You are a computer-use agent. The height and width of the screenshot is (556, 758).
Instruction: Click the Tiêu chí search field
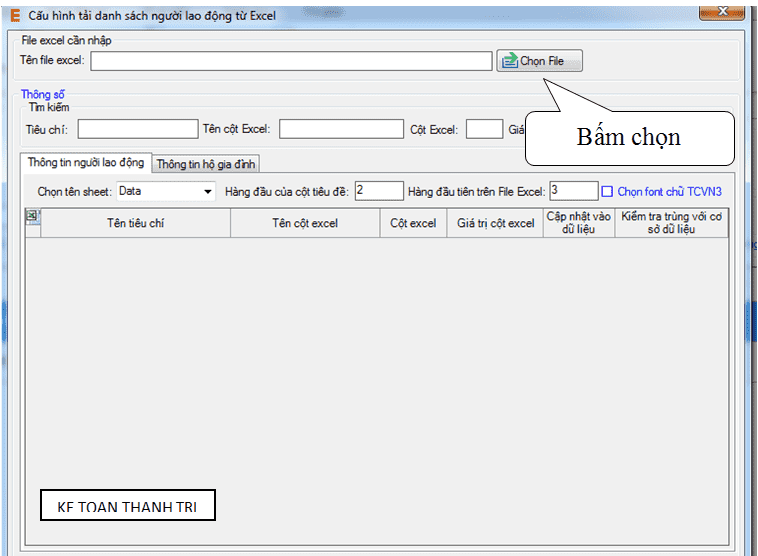(x=138, y=129)
